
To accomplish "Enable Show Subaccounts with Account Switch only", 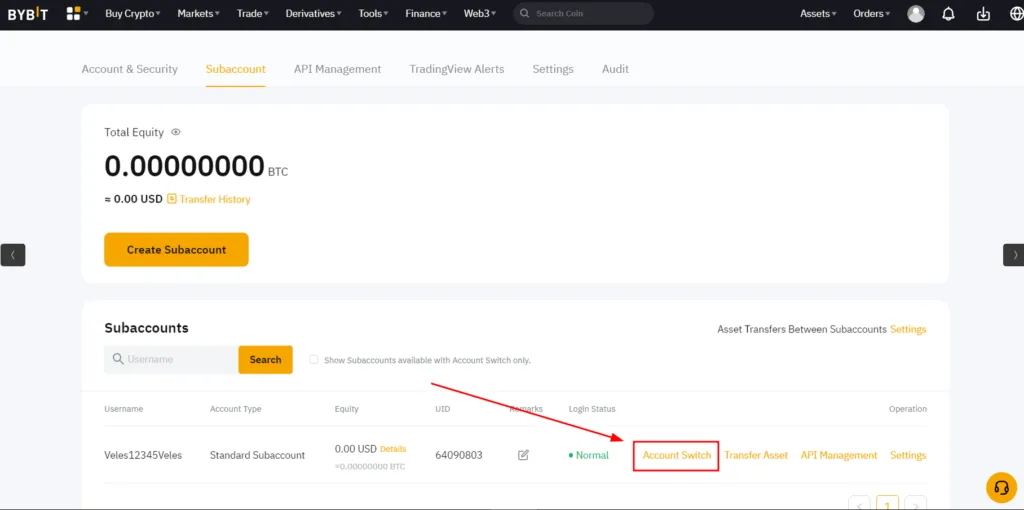I will (314, 360).
